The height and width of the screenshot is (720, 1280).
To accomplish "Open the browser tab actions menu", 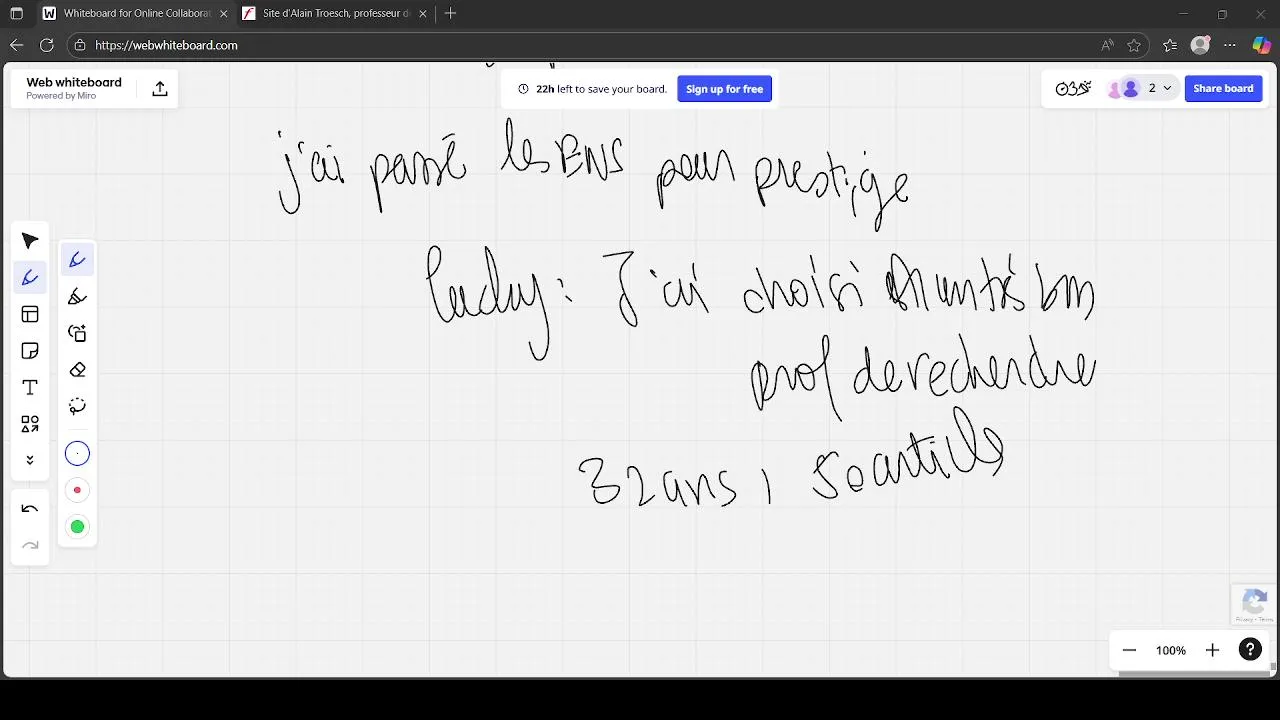I will pos(16,14).
